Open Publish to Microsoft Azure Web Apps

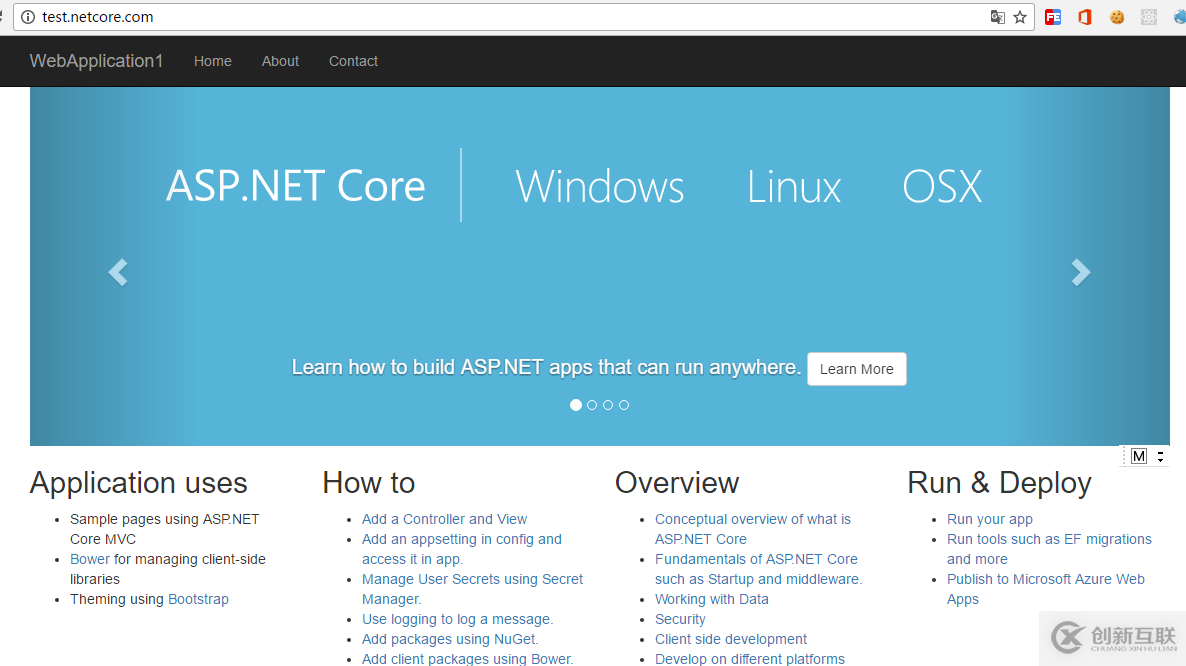pyautogui.click(x=1045, y=589)
